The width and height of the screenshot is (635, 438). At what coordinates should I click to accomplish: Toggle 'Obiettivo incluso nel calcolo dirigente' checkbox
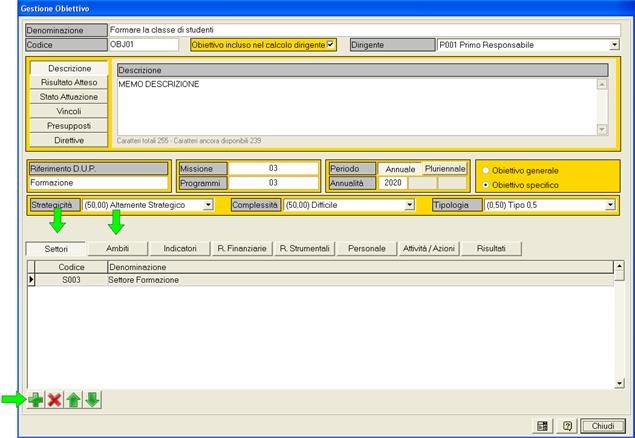pos(331,45)
